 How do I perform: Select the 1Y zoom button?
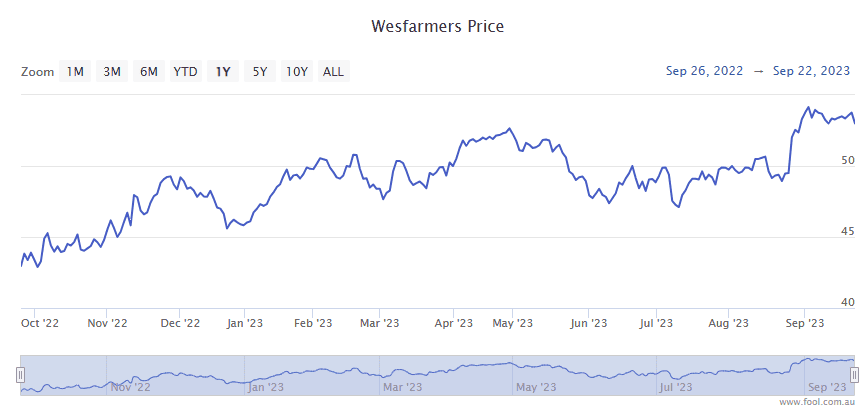click(x=223, y=71)
